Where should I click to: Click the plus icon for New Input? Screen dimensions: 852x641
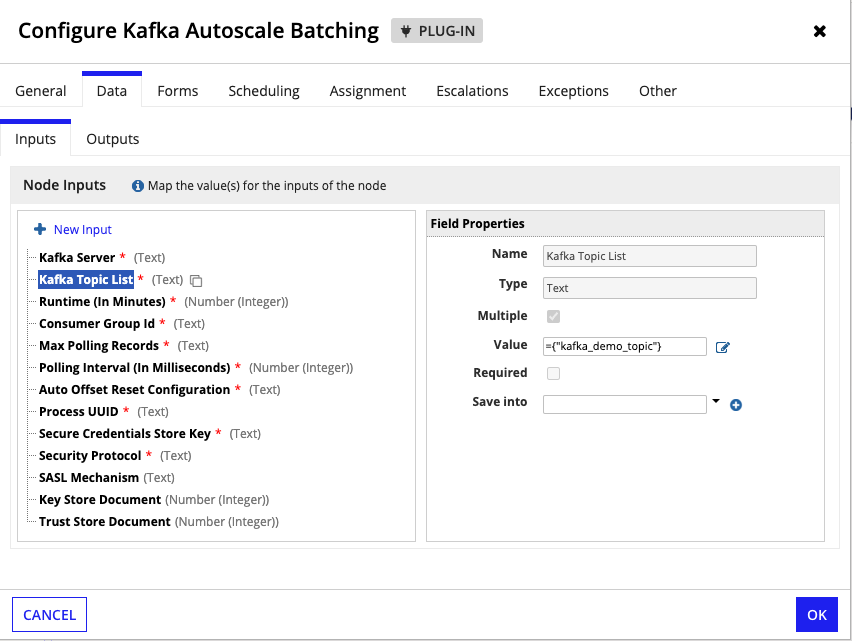pos(40,229)
